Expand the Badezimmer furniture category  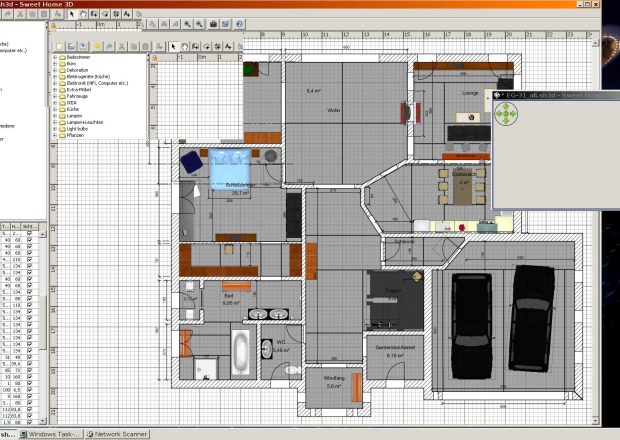(55, 57)
